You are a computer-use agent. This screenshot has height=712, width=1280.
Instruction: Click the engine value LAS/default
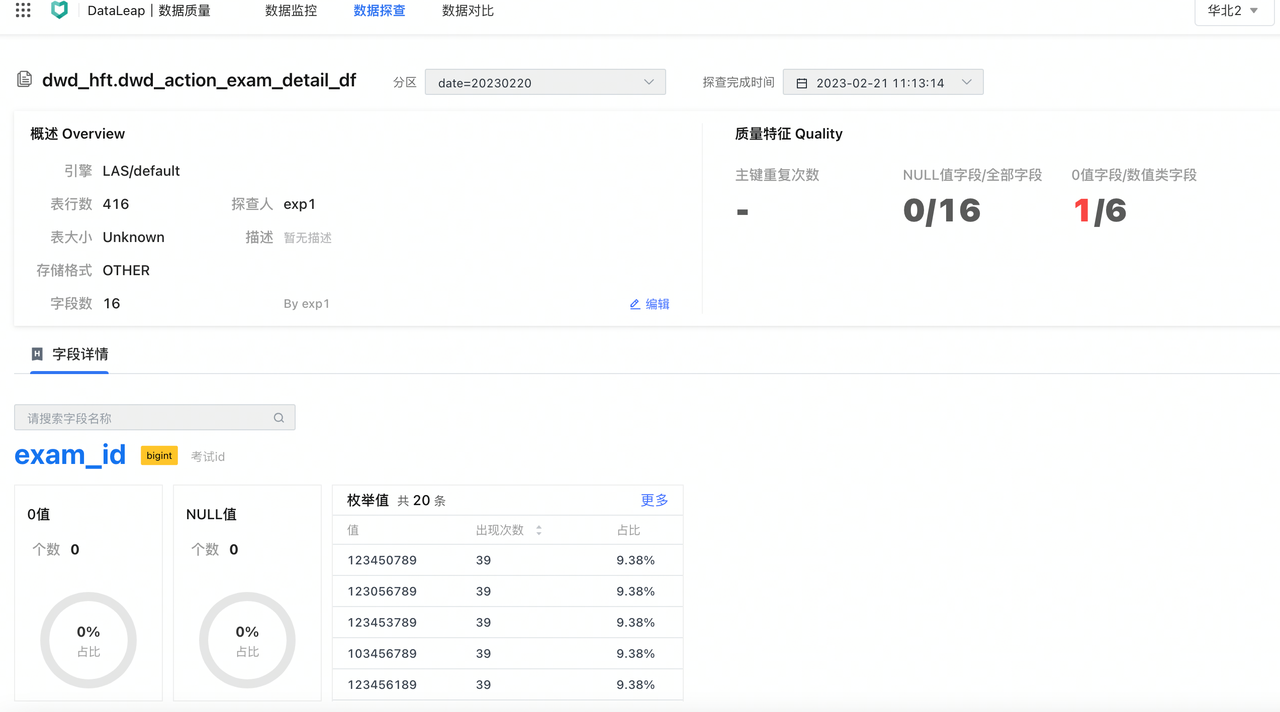[141, 171]
